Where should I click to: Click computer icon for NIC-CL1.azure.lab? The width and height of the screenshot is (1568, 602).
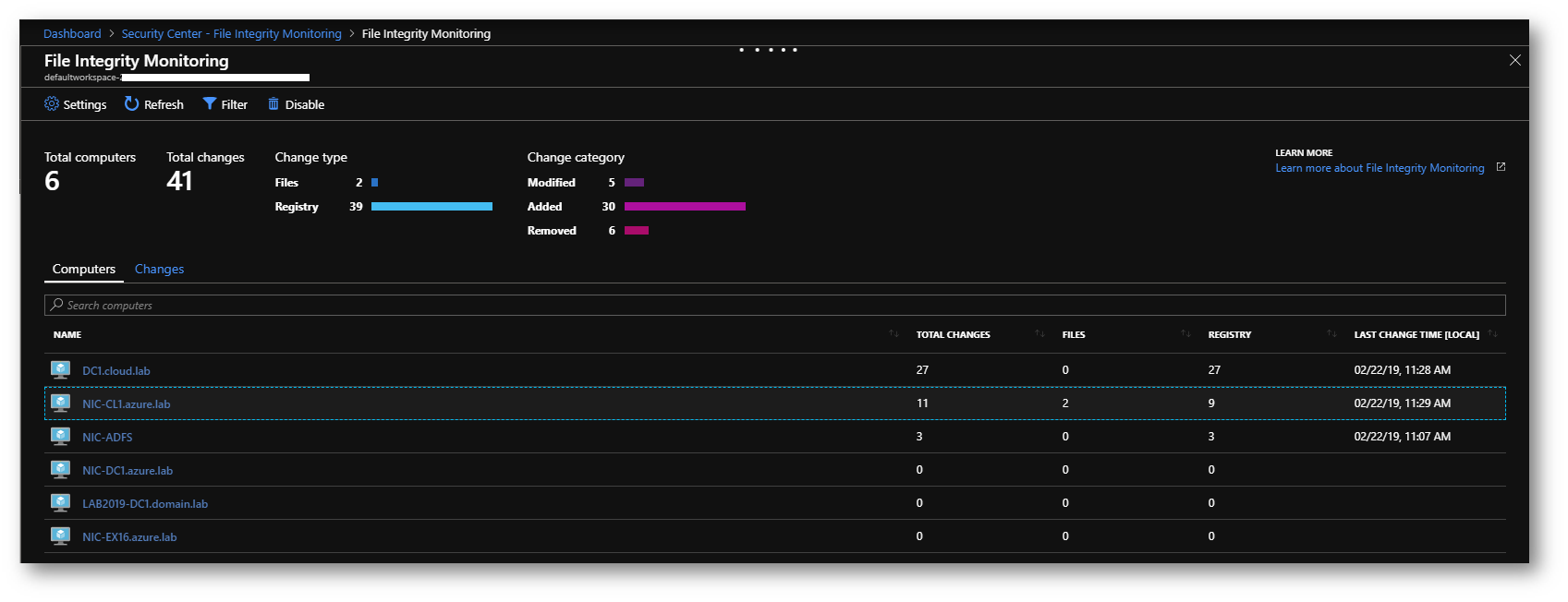61,403
